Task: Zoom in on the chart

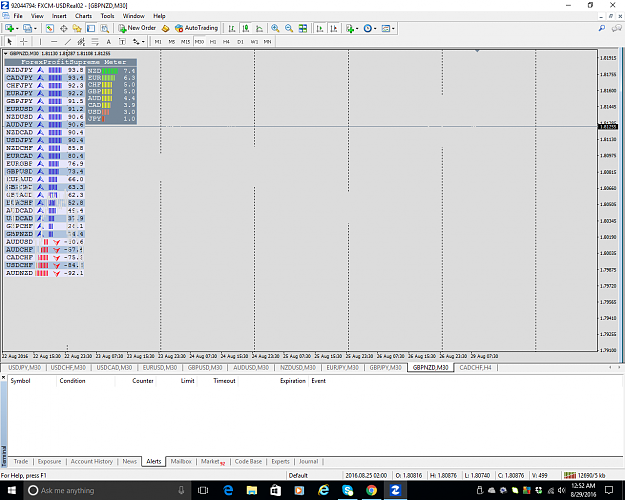Action: pos(275,28)
